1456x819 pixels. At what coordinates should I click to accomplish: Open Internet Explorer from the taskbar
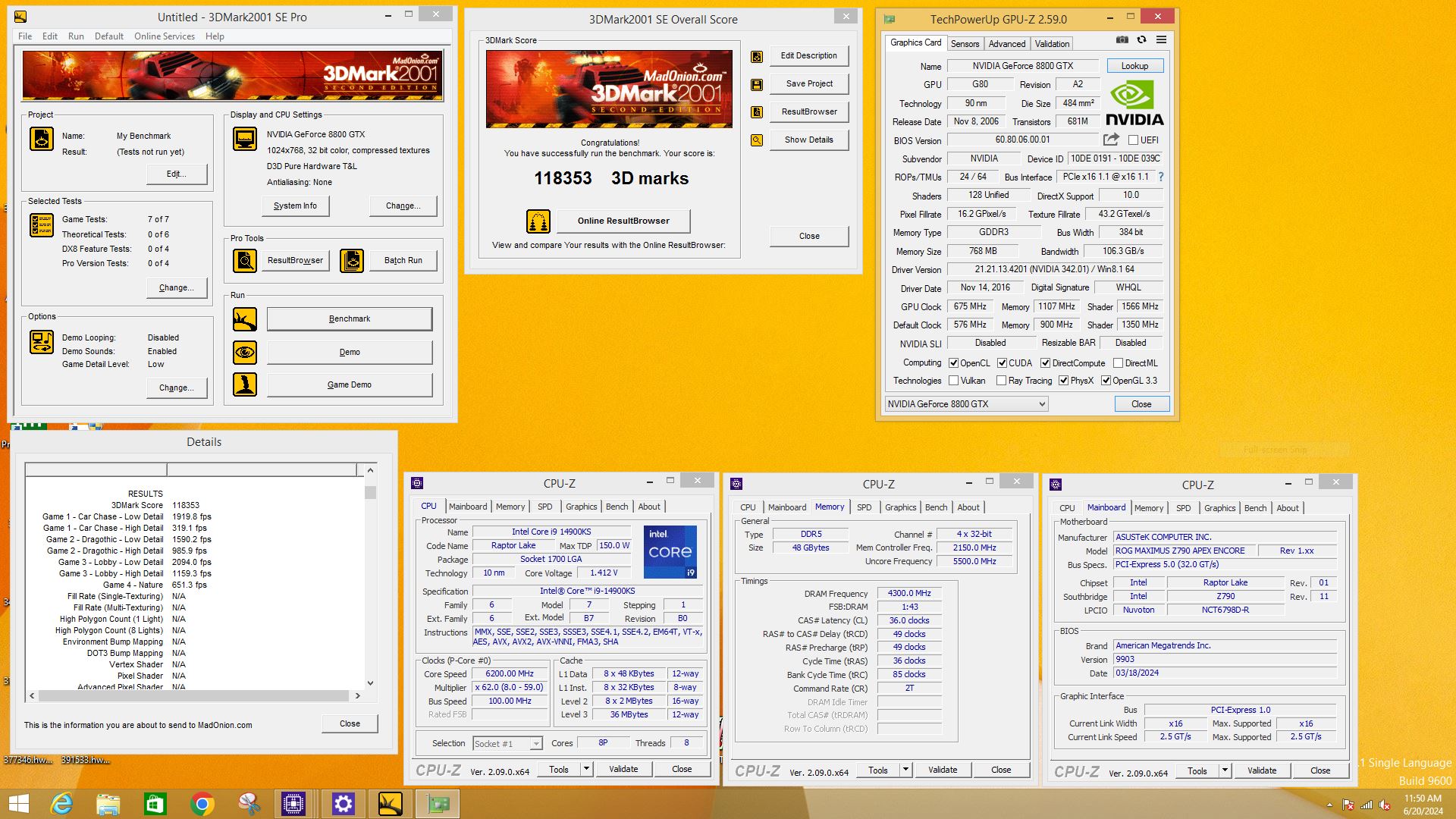(61, 804)
